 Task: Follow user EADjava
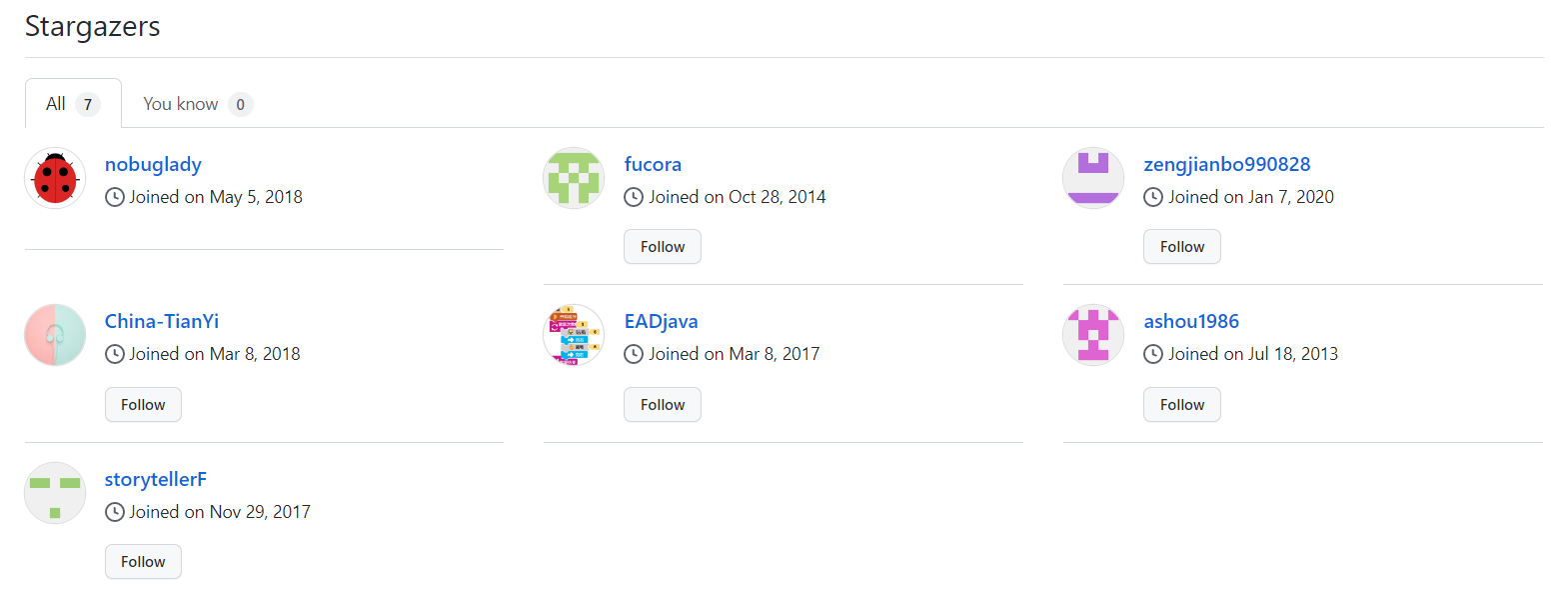663,405
